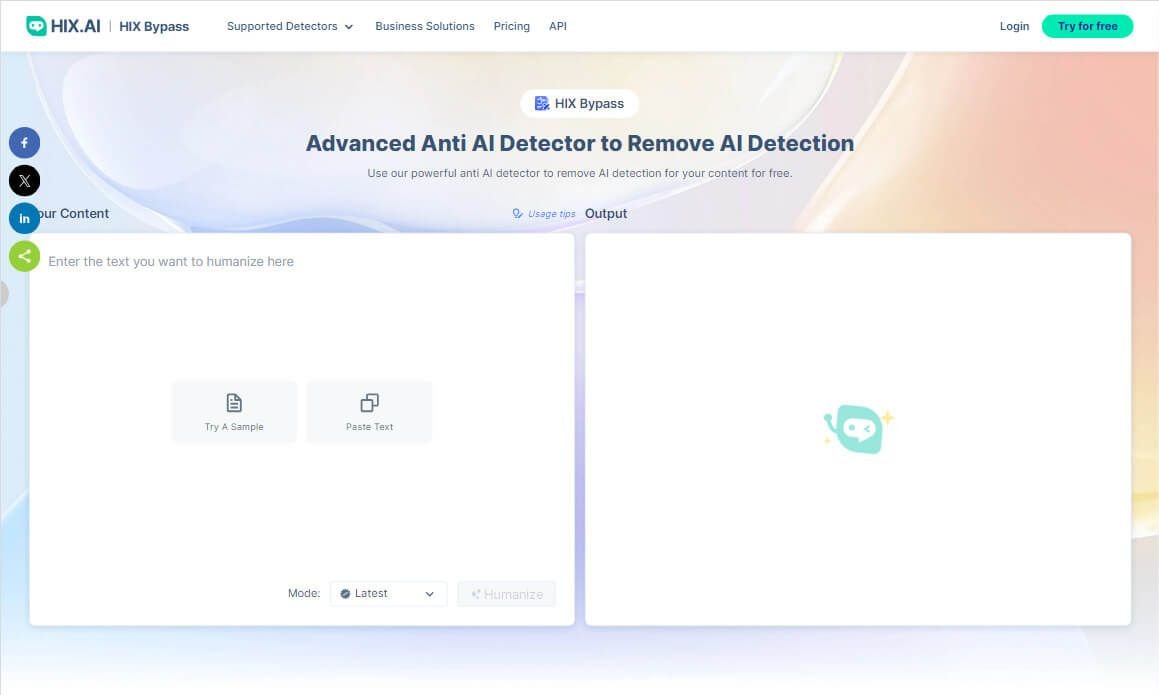Go to the Pricing page
This screenshot has width=1159, height=695.
coord(511,26)
